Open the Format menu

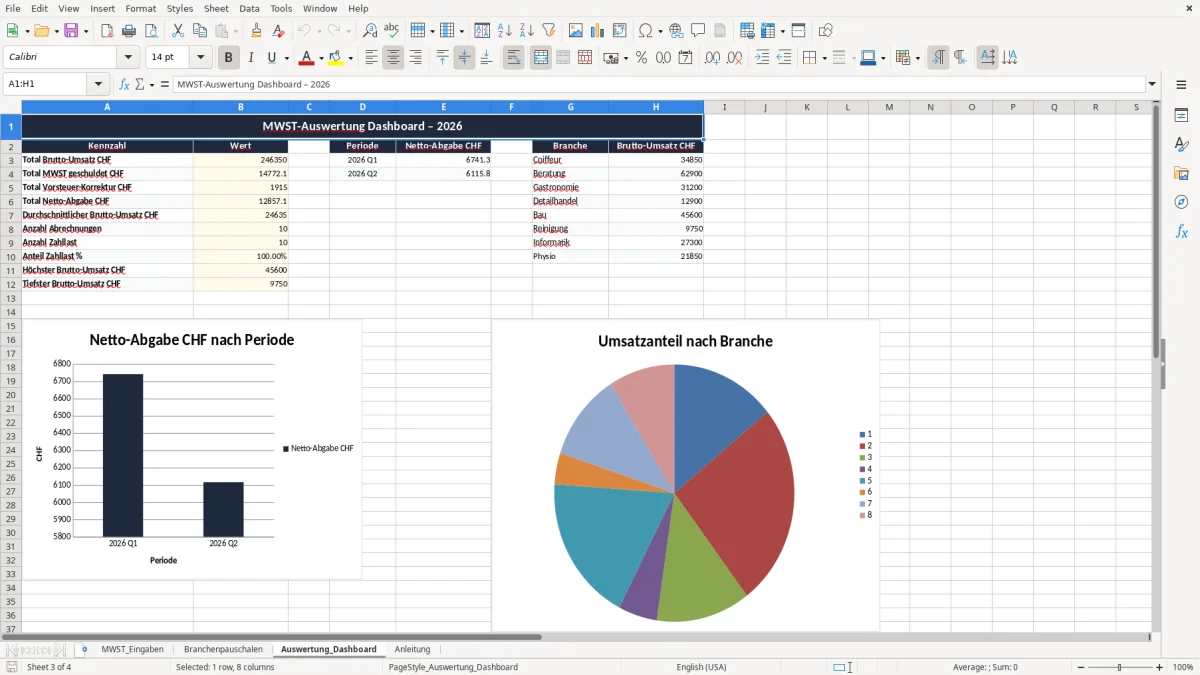[140, 8]
